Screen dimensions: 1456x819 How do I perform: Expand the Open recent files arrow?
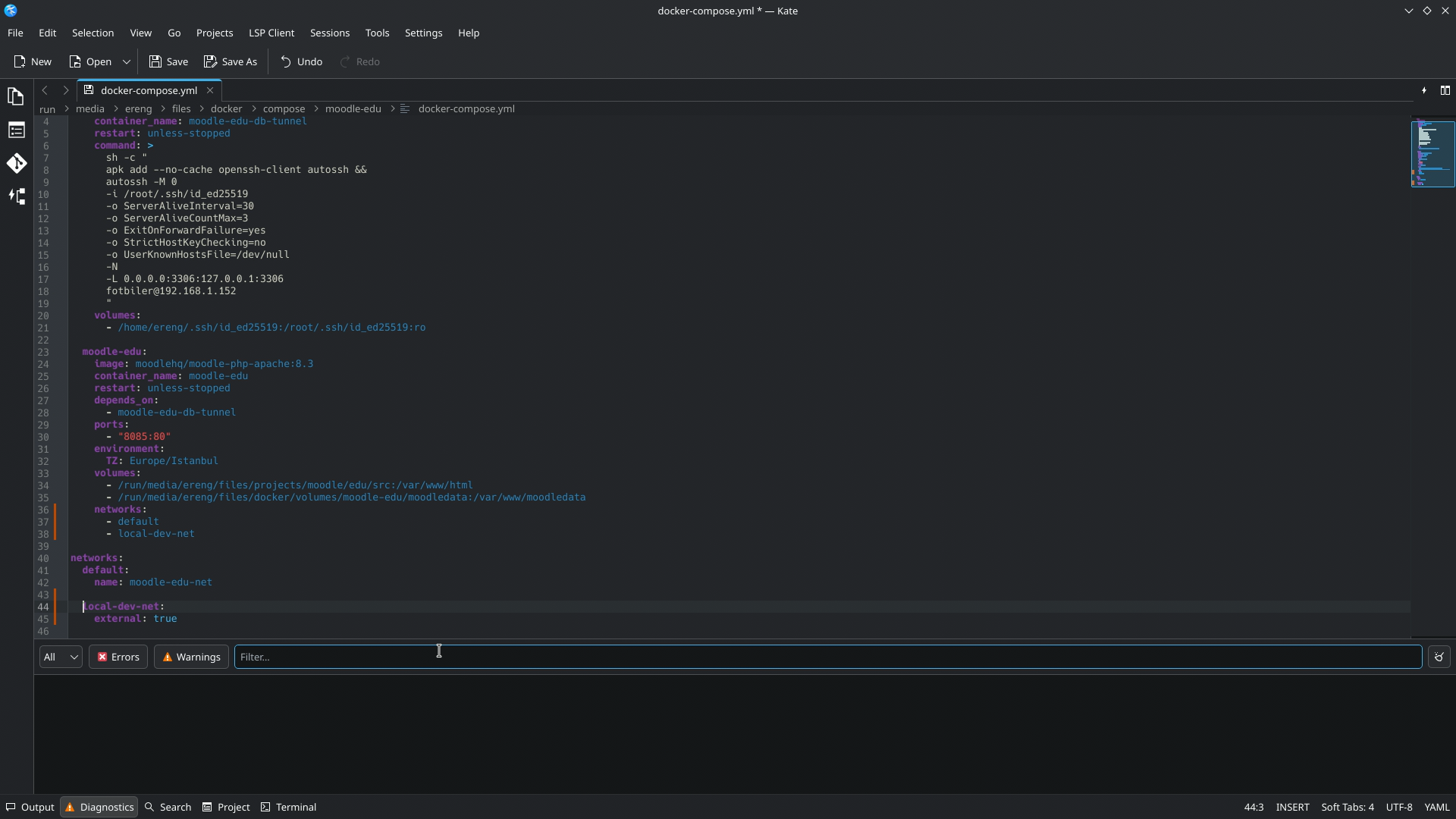click(127, 61)
